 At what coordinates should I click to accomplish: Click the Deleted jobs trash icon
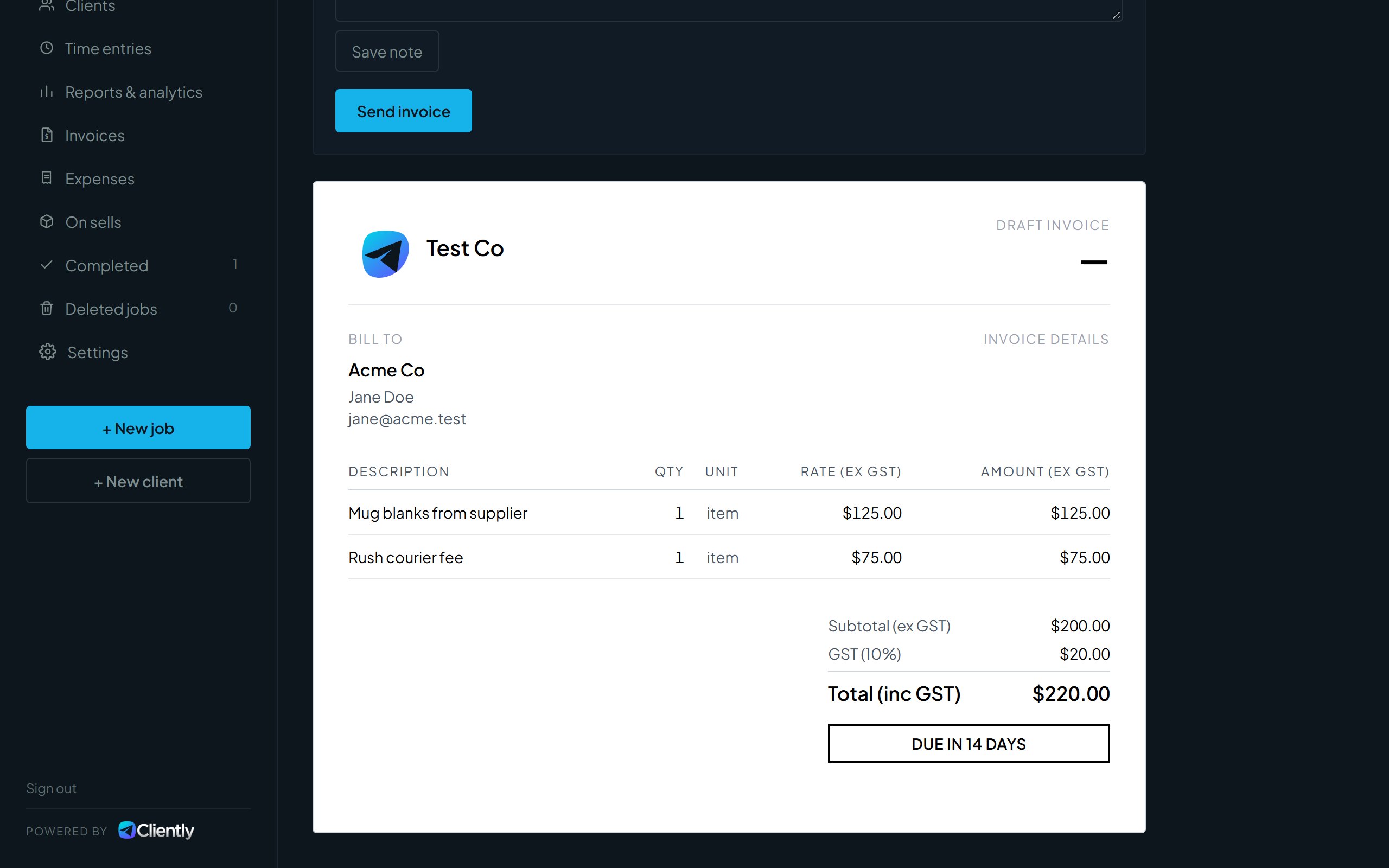47,308
